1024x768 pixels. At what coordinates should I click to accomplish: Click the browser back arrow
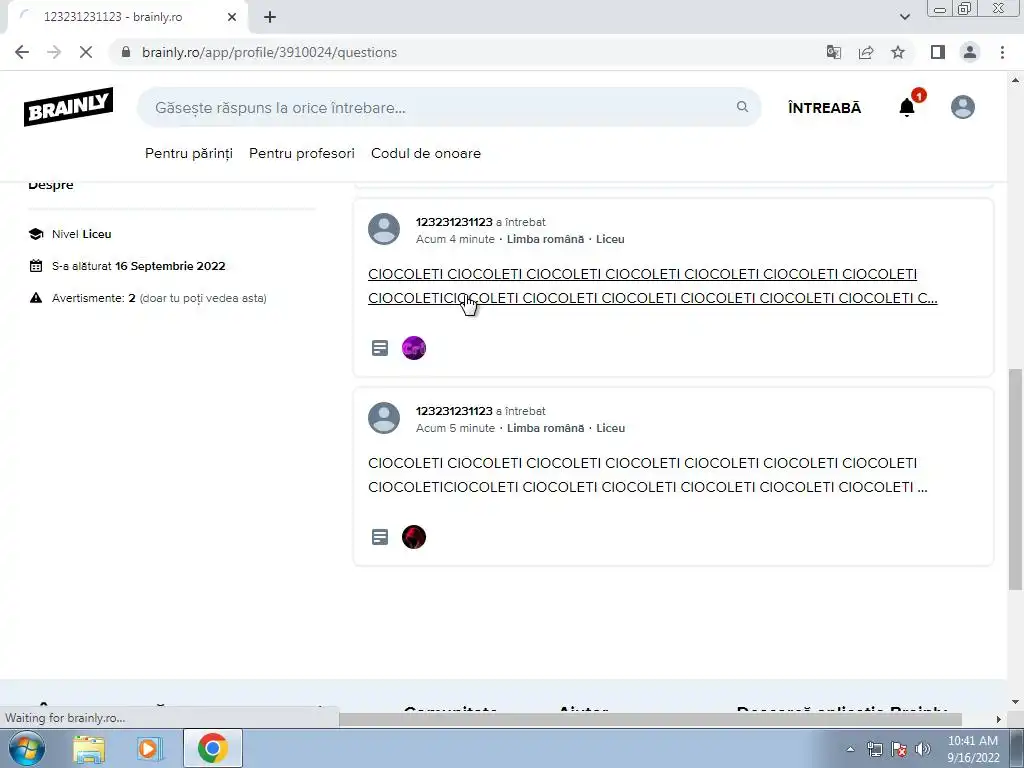pos(22,52)
